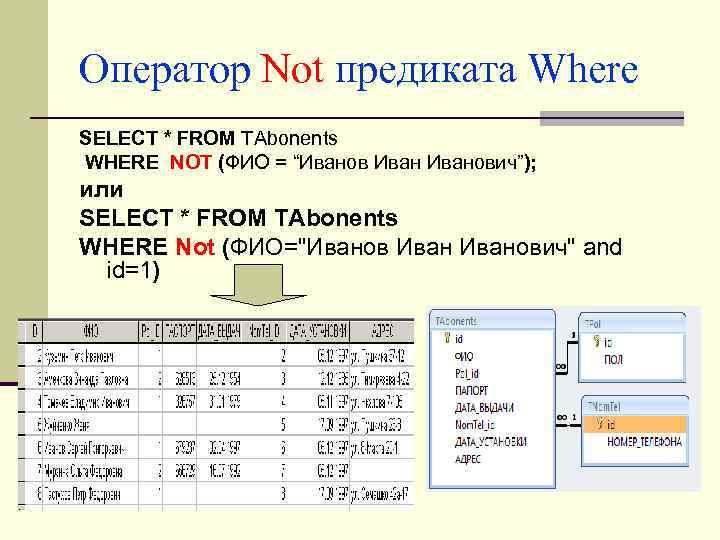The image size is (720, 540).
Task: Click the TPol table title bar
Action: 632,324
